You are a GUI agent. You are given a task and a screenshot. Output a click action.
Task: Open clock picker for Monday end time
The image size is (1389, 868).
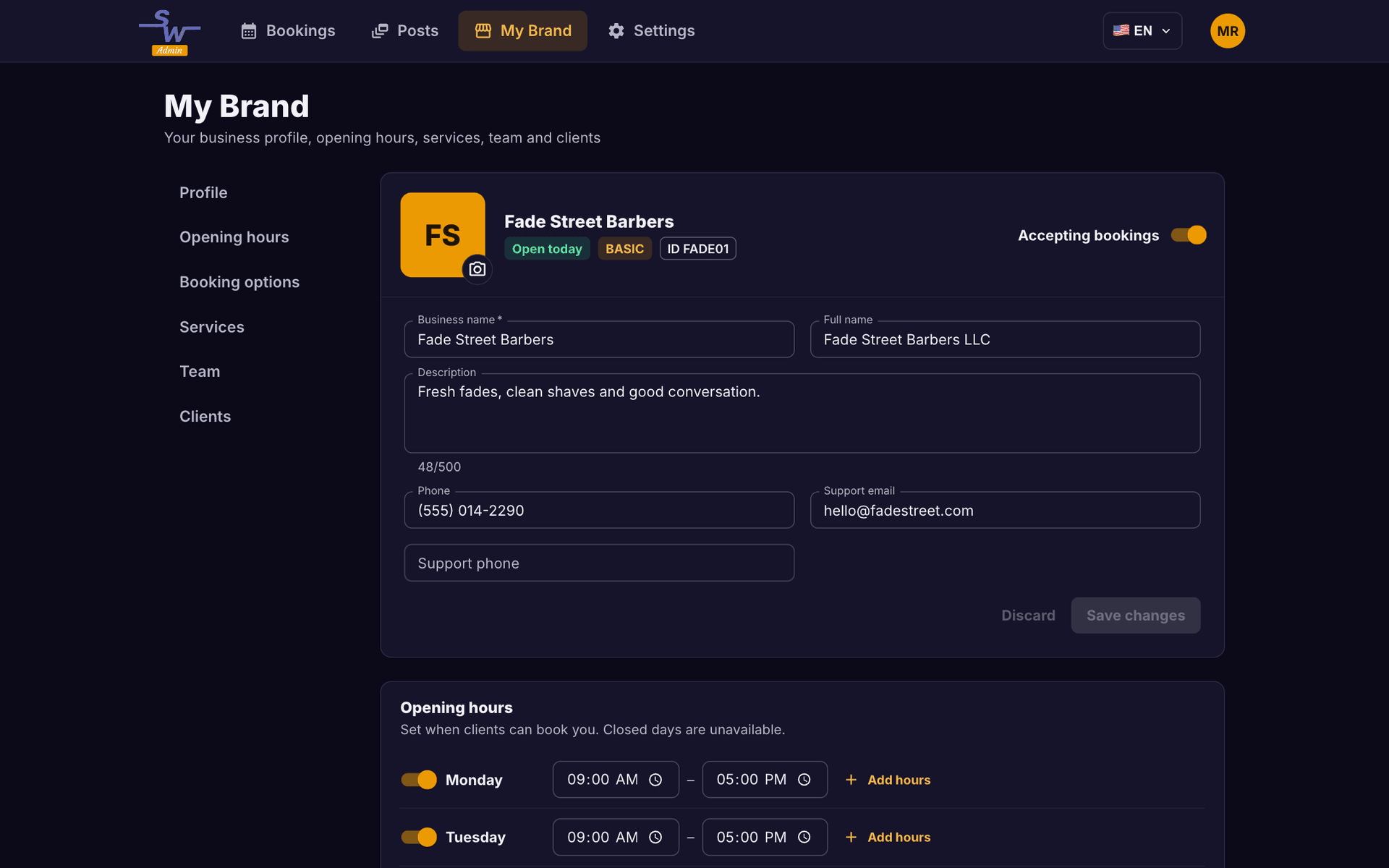coord(804,780)
